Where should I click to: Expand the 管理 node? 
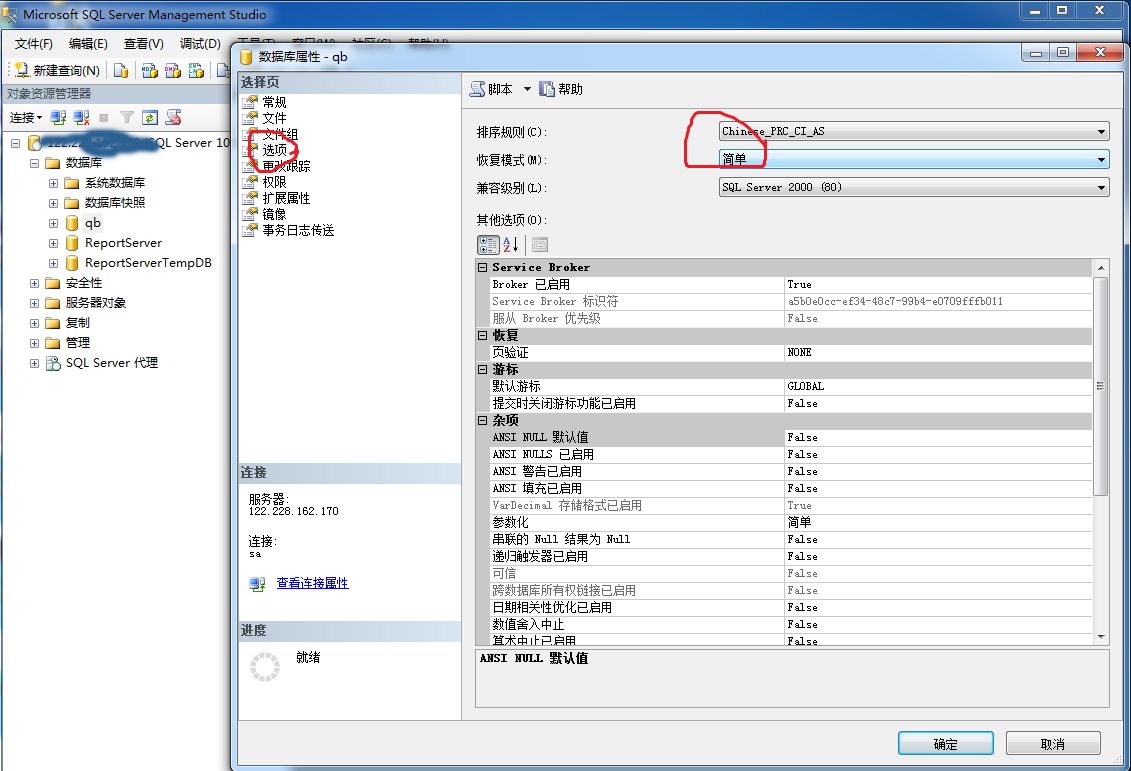point(34,343)
